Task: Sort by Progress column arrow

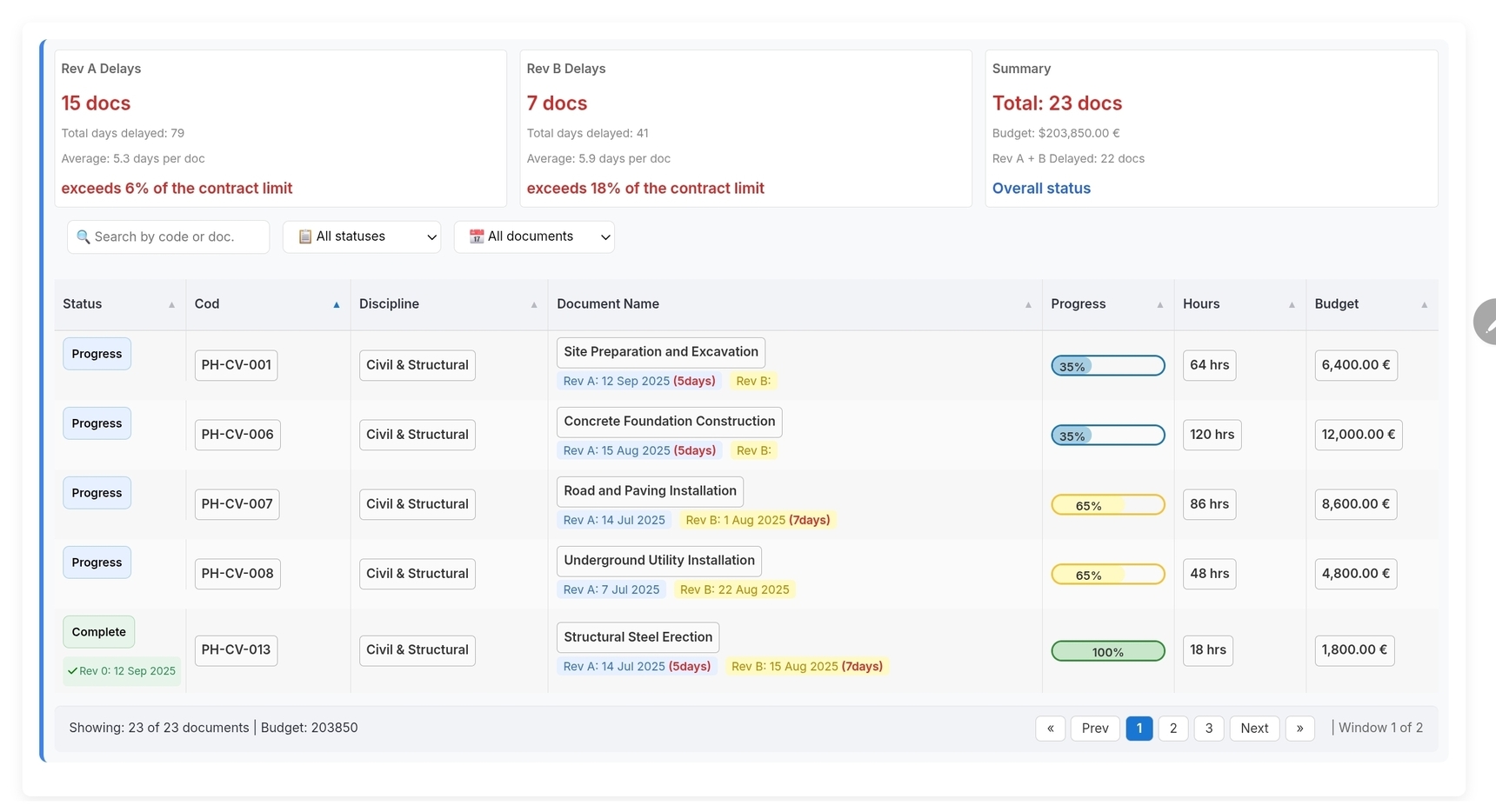Action: [1160, 305]
